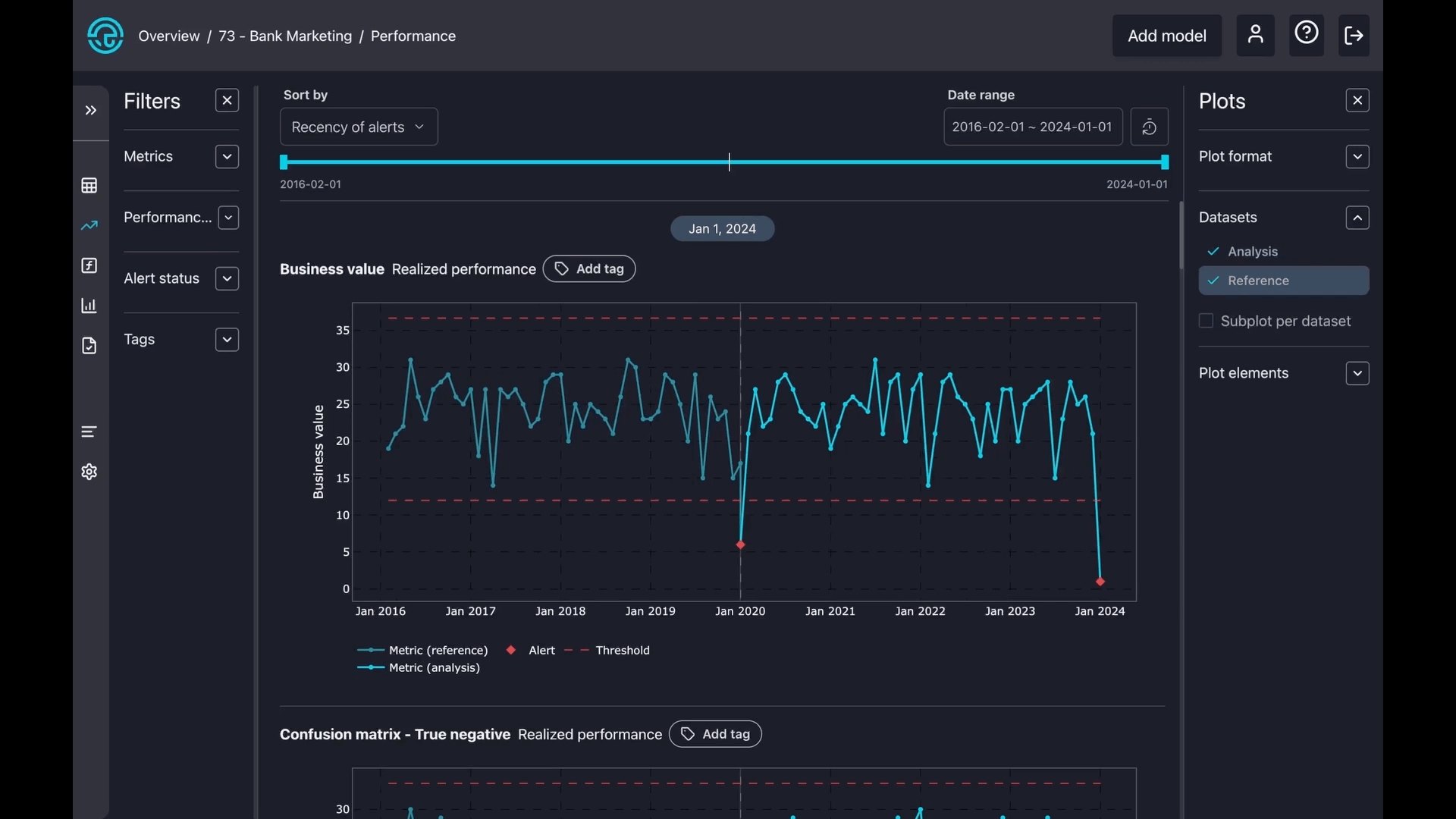Enable Subplot per dataset checkbox
The width and height of the screenshot is (1456, 819).
[1206, 321]
